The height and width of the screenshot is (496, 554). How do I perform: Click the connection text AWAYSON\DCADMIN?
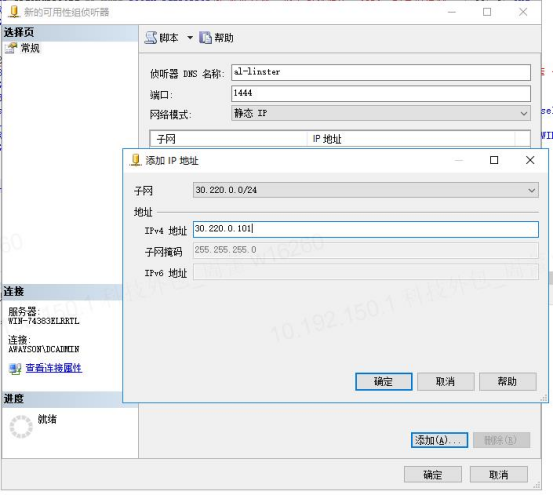click(44, 349)
